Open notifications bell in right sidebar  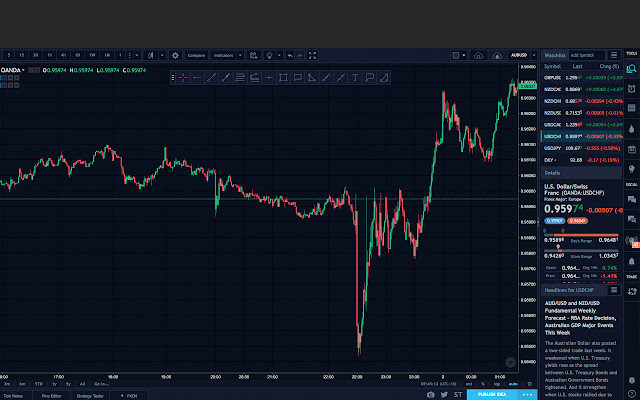pos(631,261)
